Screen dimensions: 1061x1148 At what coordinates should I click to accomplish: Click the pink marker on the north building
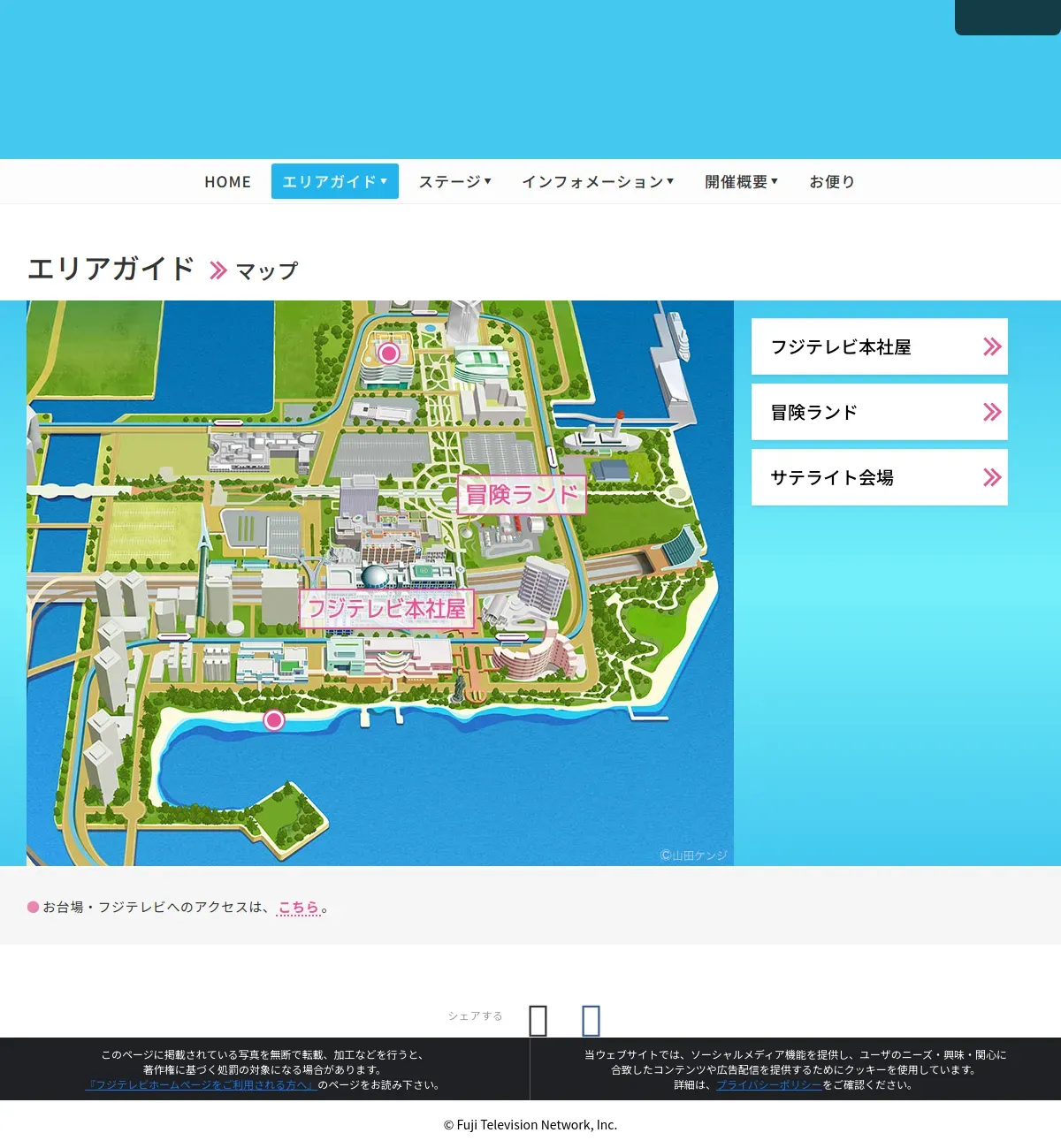pos(388,354)
